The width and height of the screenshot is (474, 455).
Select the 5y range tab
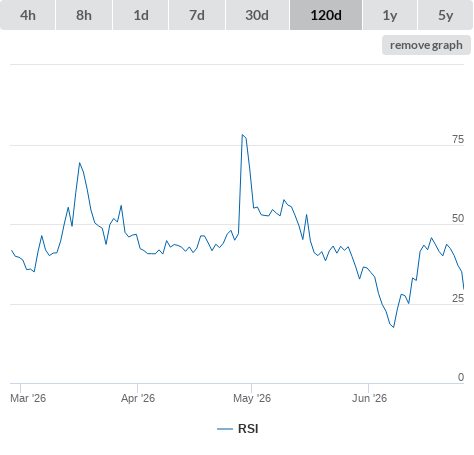(446, 15)
